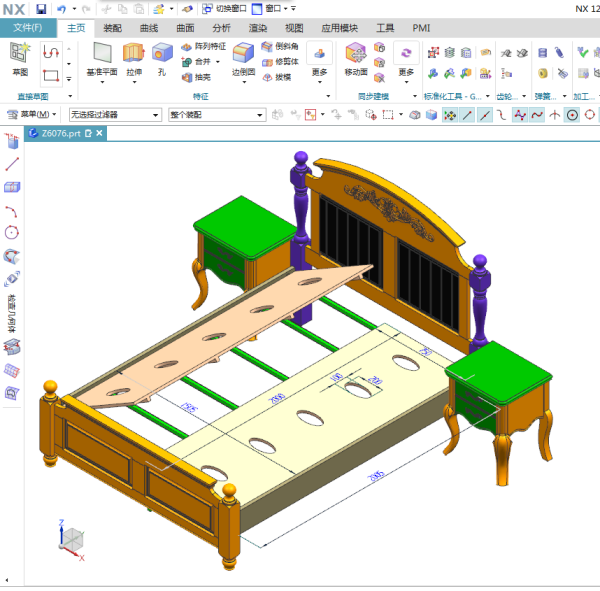Select the 基准平面 datum plane tool
600x591 pixels.
point(101,57)
